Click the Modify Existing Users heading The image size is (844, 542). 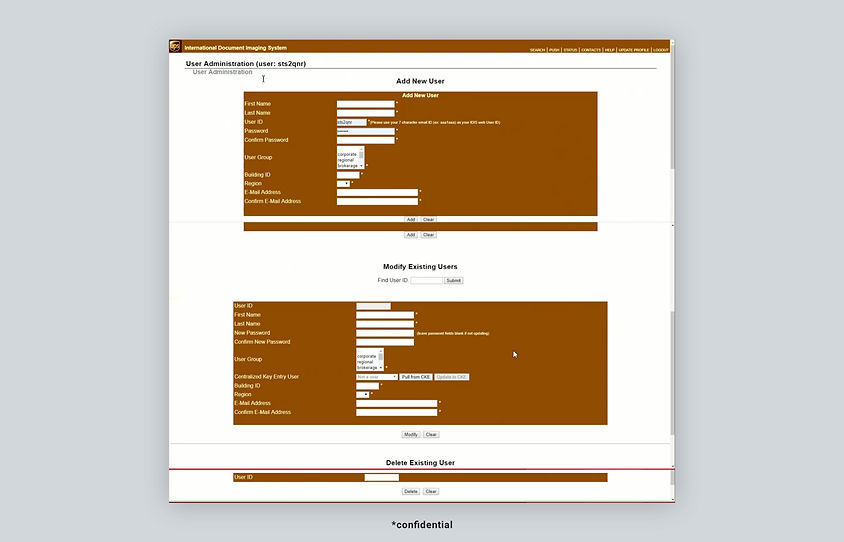(x=420, y=266)
